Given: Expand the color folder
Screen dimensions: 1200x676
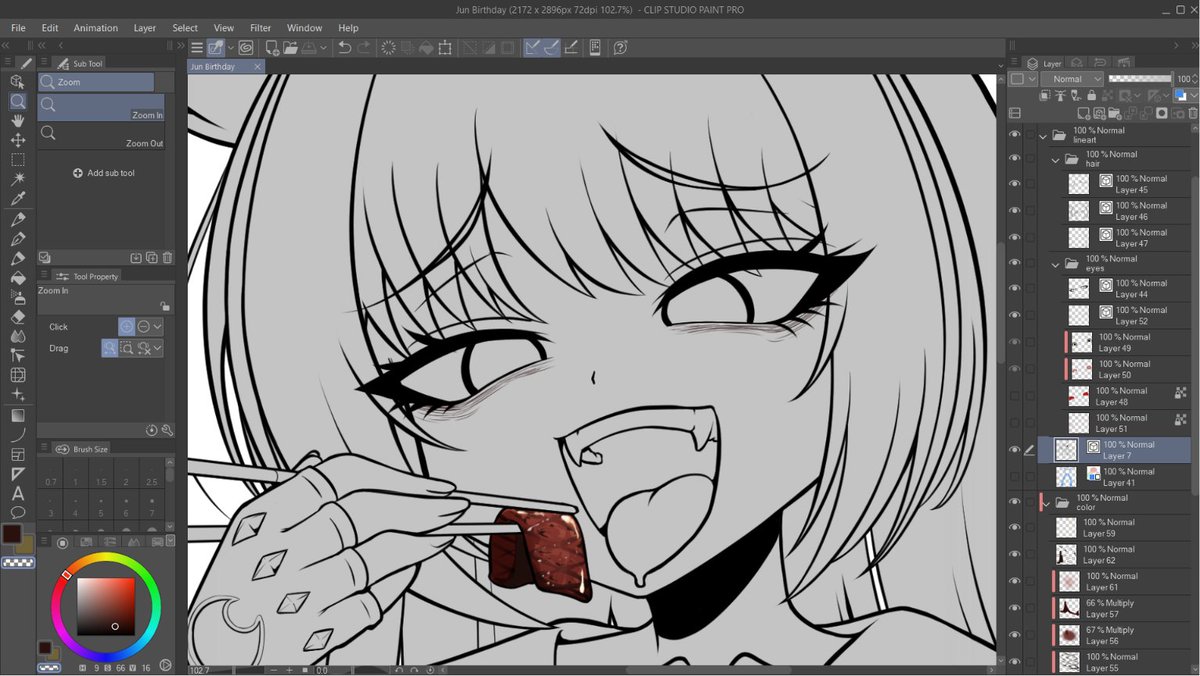Looking at the screenshot, I should 1047,502.
